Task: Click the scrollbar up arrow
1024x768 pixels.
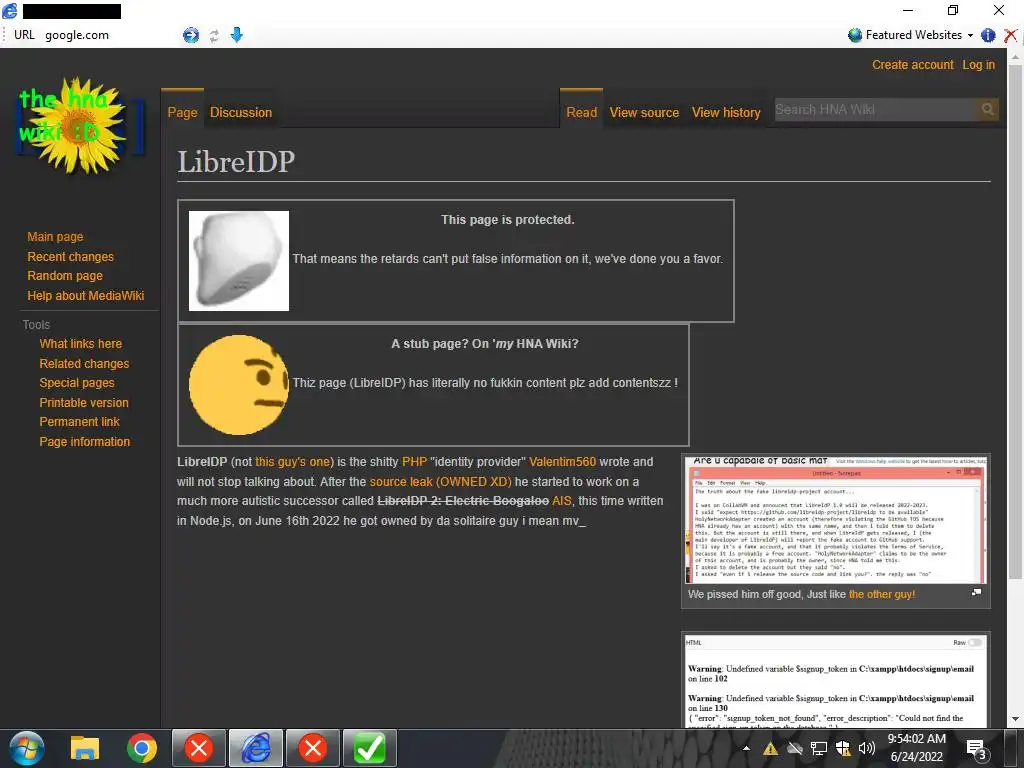Action: click(1015, 56)
